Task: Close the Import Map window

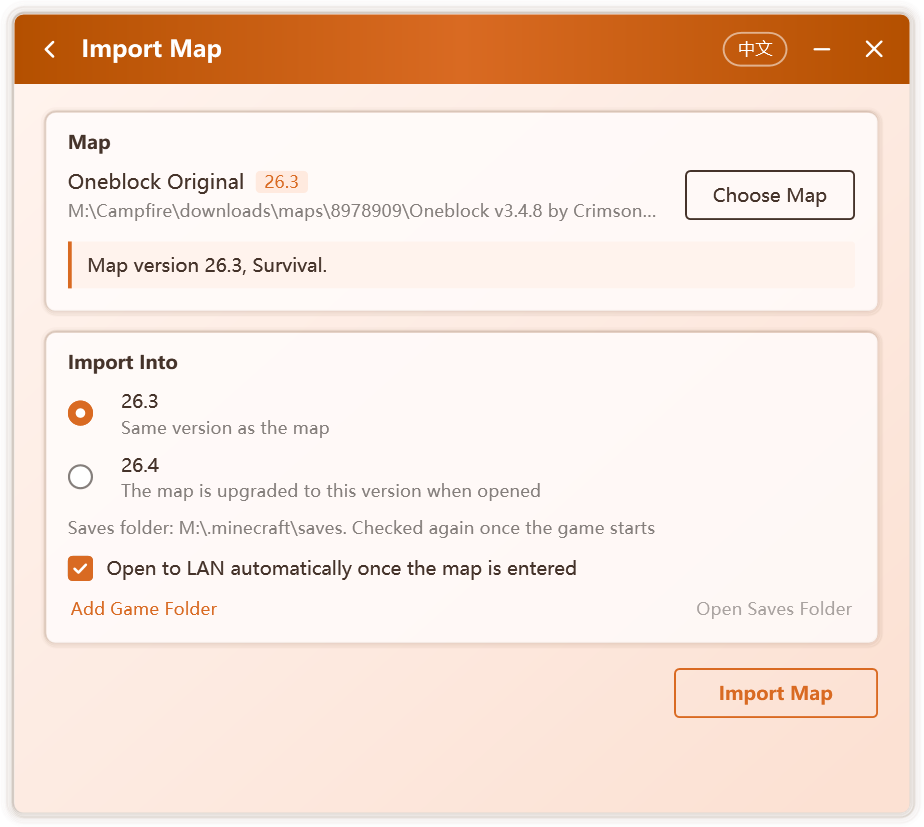Action: click(x=873, y=49)
